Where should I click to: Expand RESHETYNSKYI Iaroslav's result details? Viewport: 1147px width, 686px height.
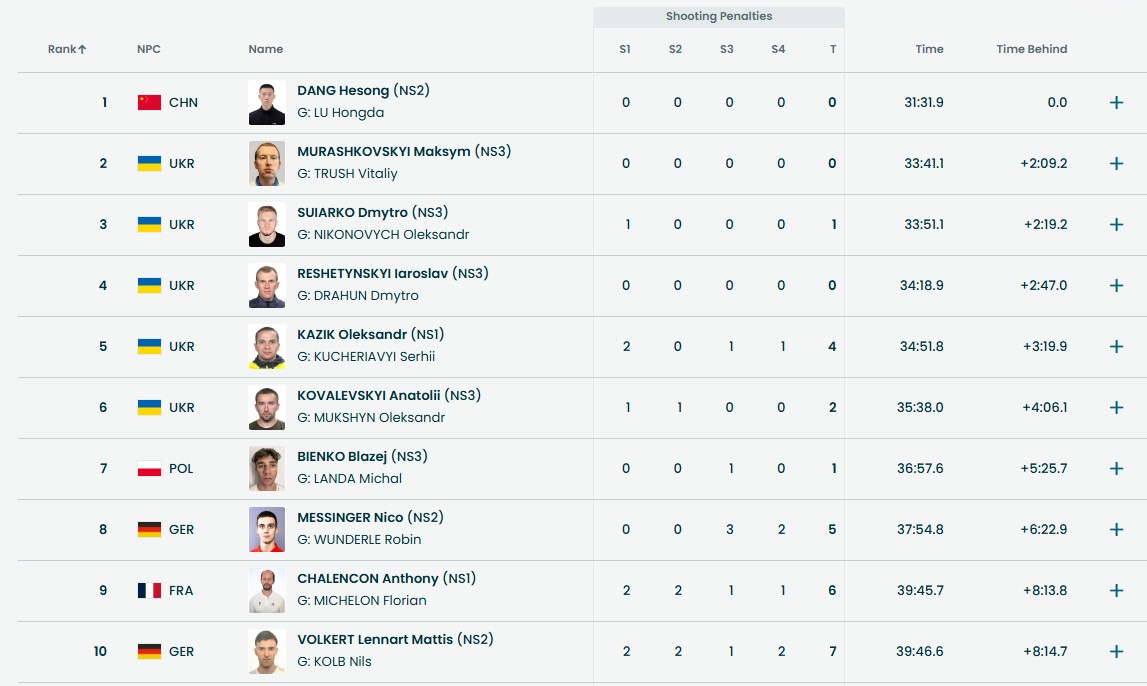[1116, 286]
